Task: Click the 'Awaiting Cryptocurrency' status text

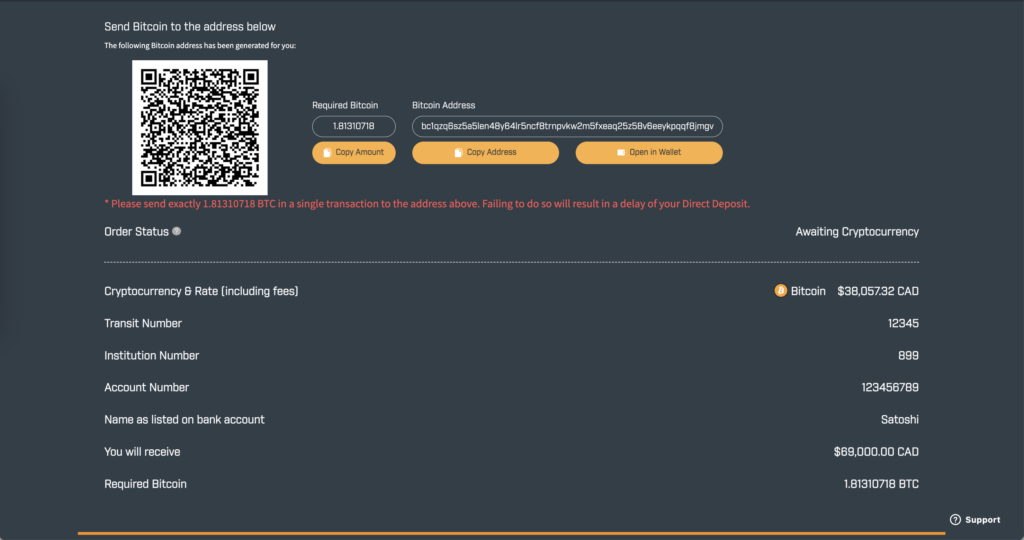Action: coord(857,232)
